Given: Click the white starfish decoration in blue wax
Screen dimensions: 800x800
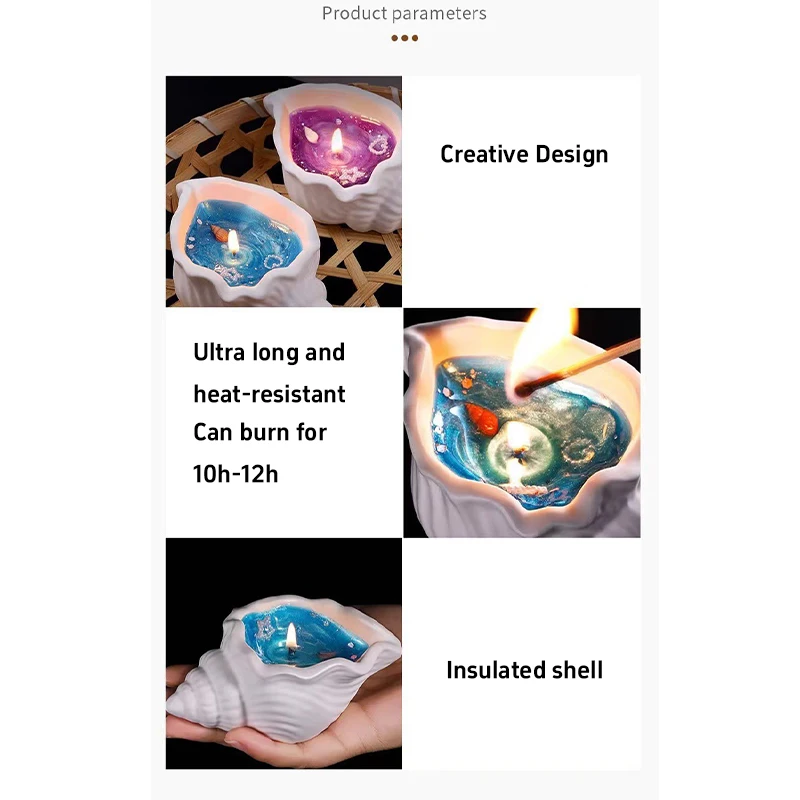Looking at the screenshot, I should coord(266,627).
